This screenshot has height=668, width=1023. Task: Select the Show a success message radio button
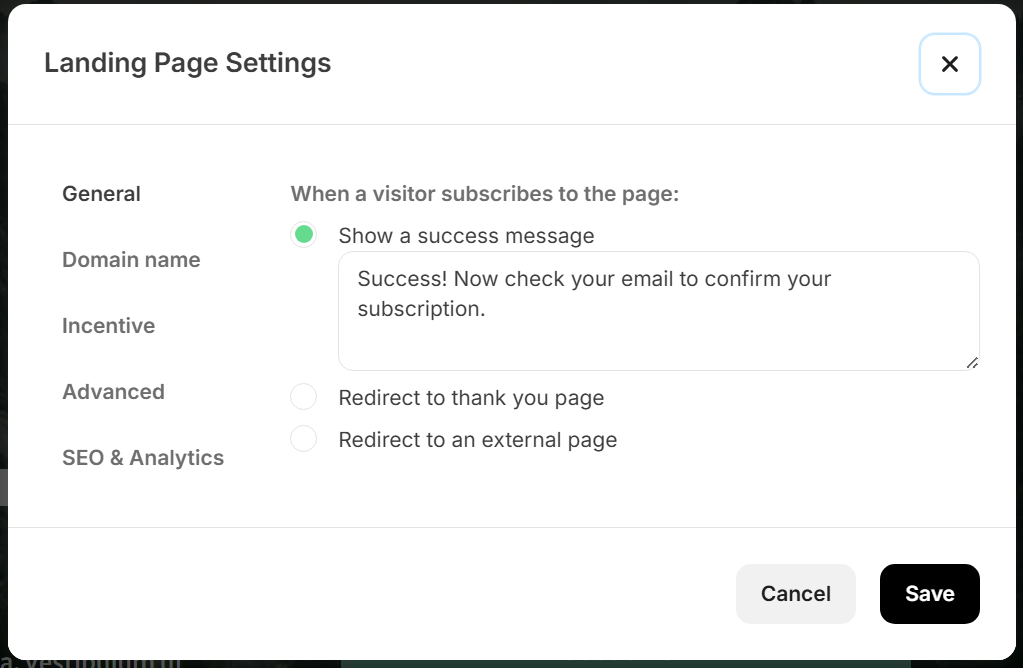tap(304, 235)
